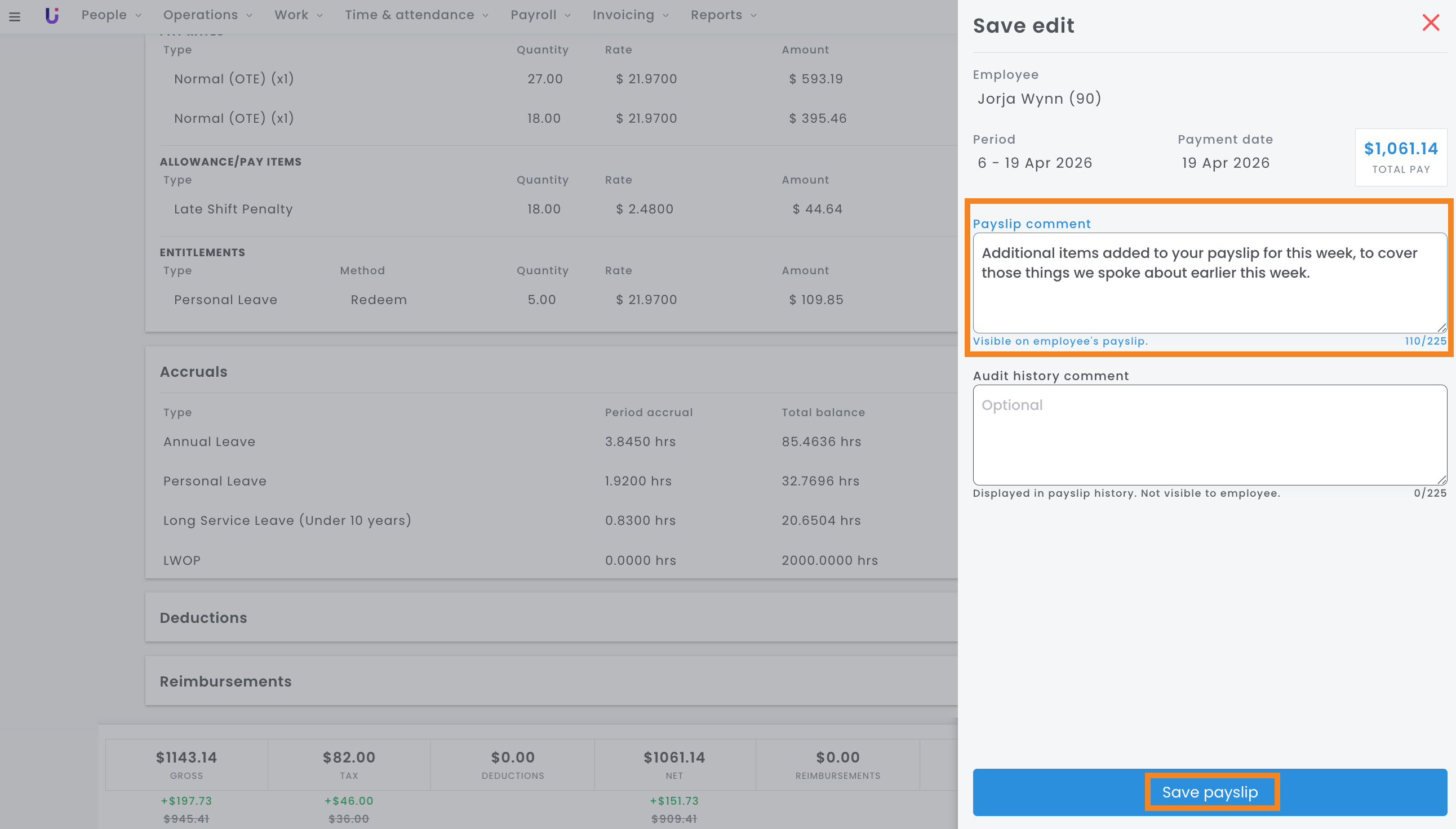This screenshot has width=1456, height=829.
Task: Click the Late Shift Penalty row
Action: coord(552,209)
